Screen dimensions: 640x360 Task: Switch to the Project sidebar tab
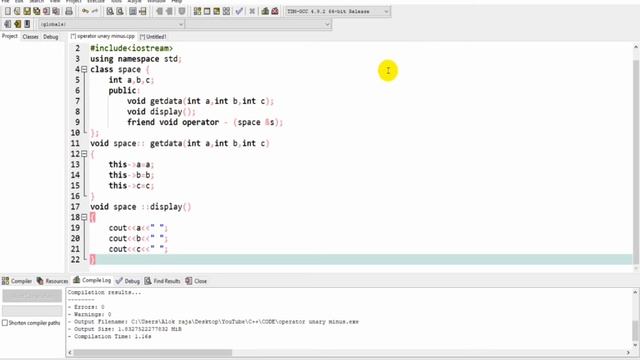pyautogui.click(x=10, y=36)
